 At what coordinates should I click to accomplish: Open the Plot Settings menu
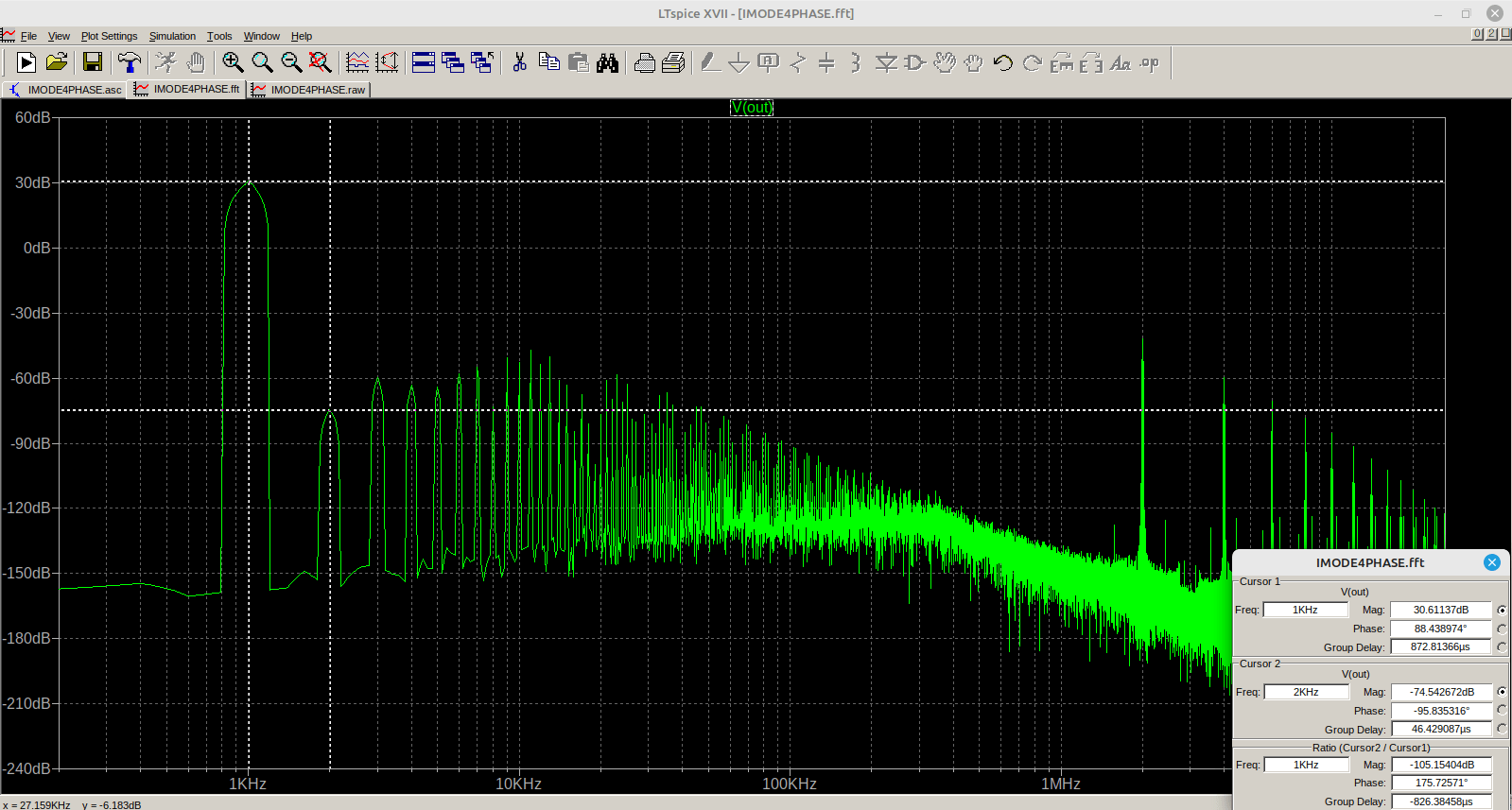pos(109,36)
